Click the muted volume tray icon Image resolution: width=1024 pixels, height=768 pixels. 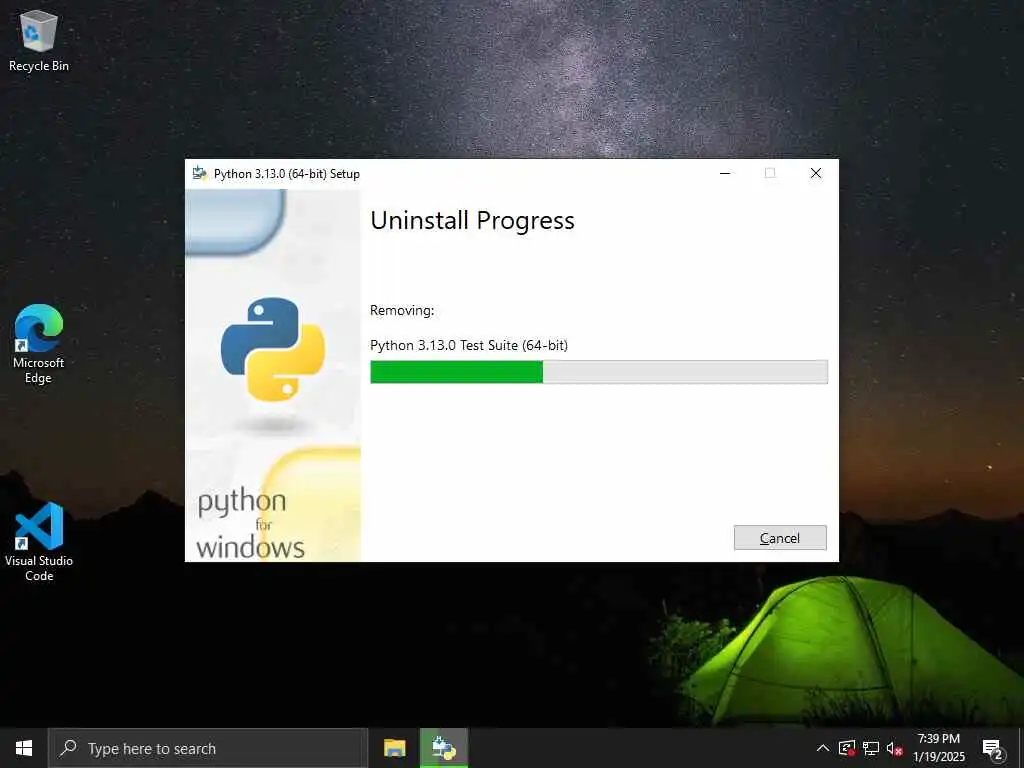894,748
